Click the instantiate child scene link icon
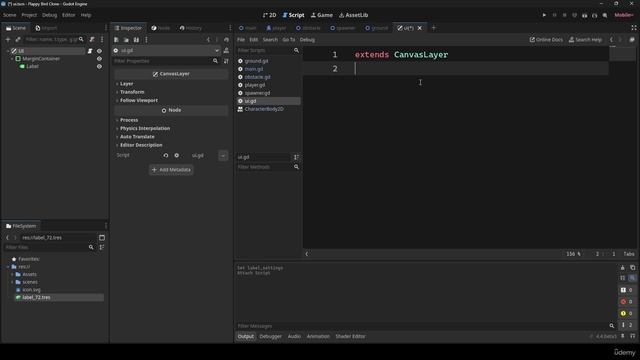Viewport: 640px width, 360px height. tap(18, 40)
